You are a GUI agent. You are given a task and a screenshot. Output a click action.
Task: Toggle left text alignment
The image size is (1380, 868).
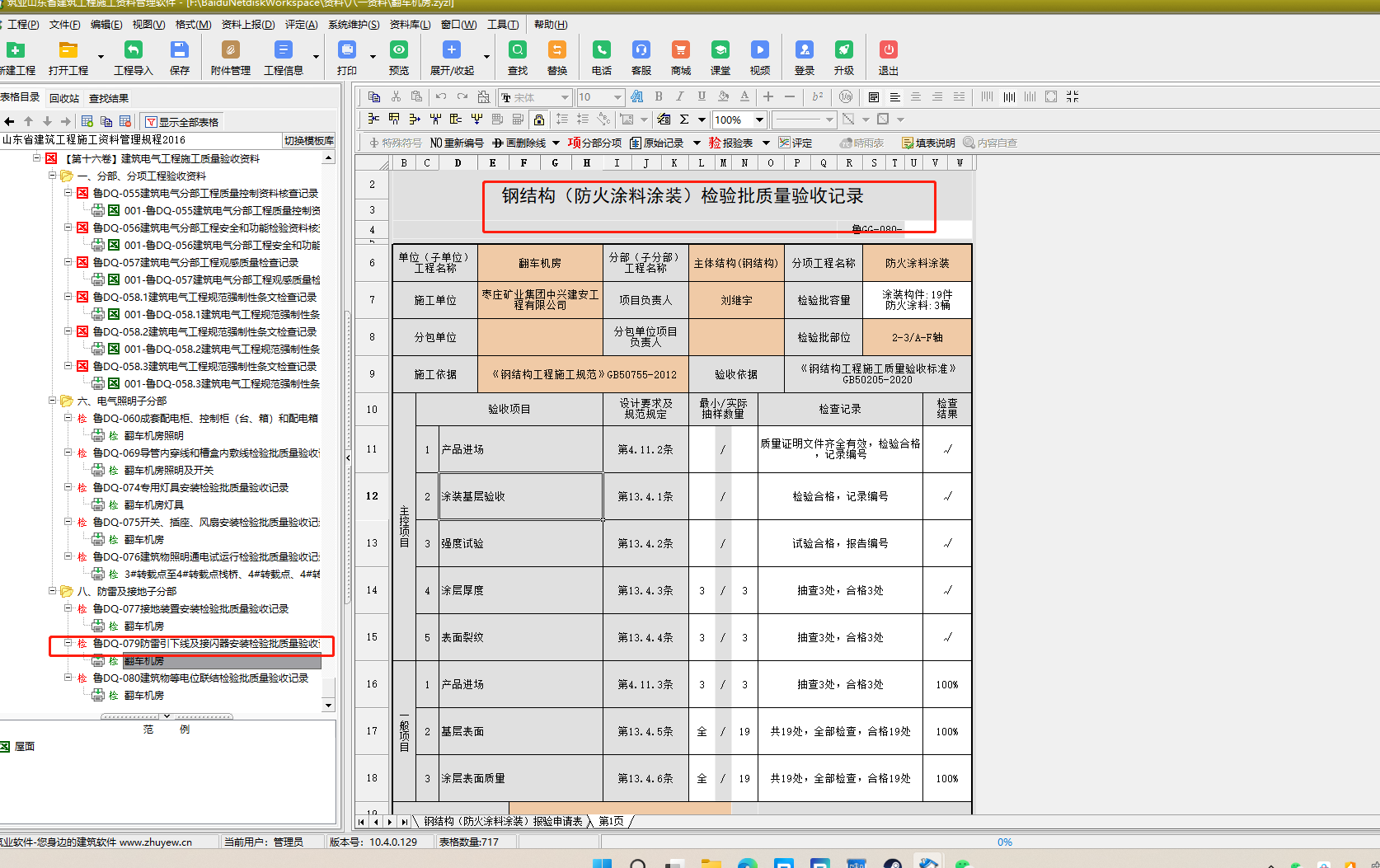pyautogui.click(x=894, y=96)
